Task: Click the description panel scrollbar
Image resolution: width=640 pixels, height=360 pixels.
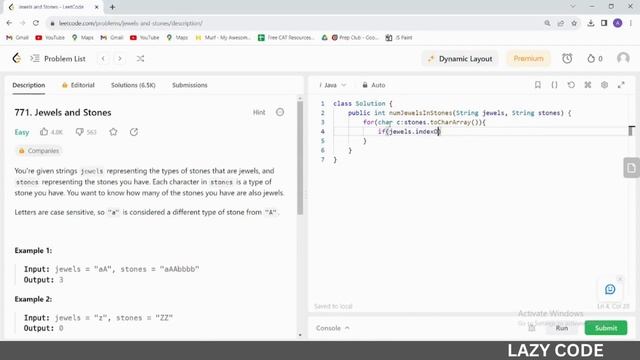Action: pos(300,158)
